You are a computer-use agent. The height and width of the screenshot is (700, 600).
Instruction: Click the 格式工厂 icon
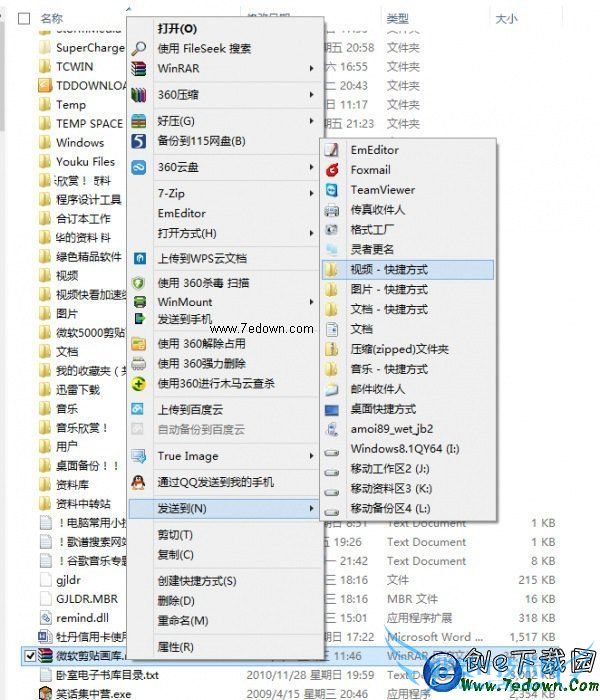tap(332, 229)
